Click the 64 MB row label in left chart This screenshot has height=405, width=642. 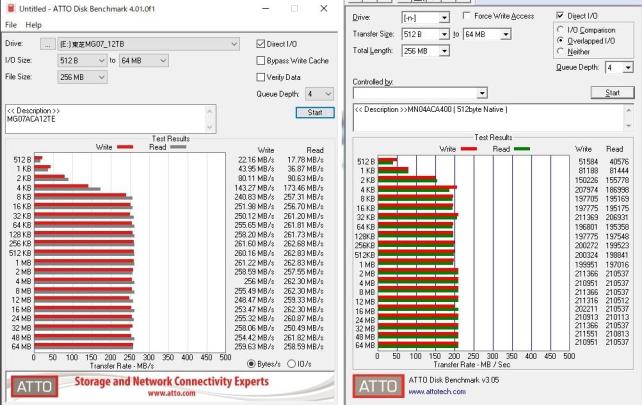21,346
